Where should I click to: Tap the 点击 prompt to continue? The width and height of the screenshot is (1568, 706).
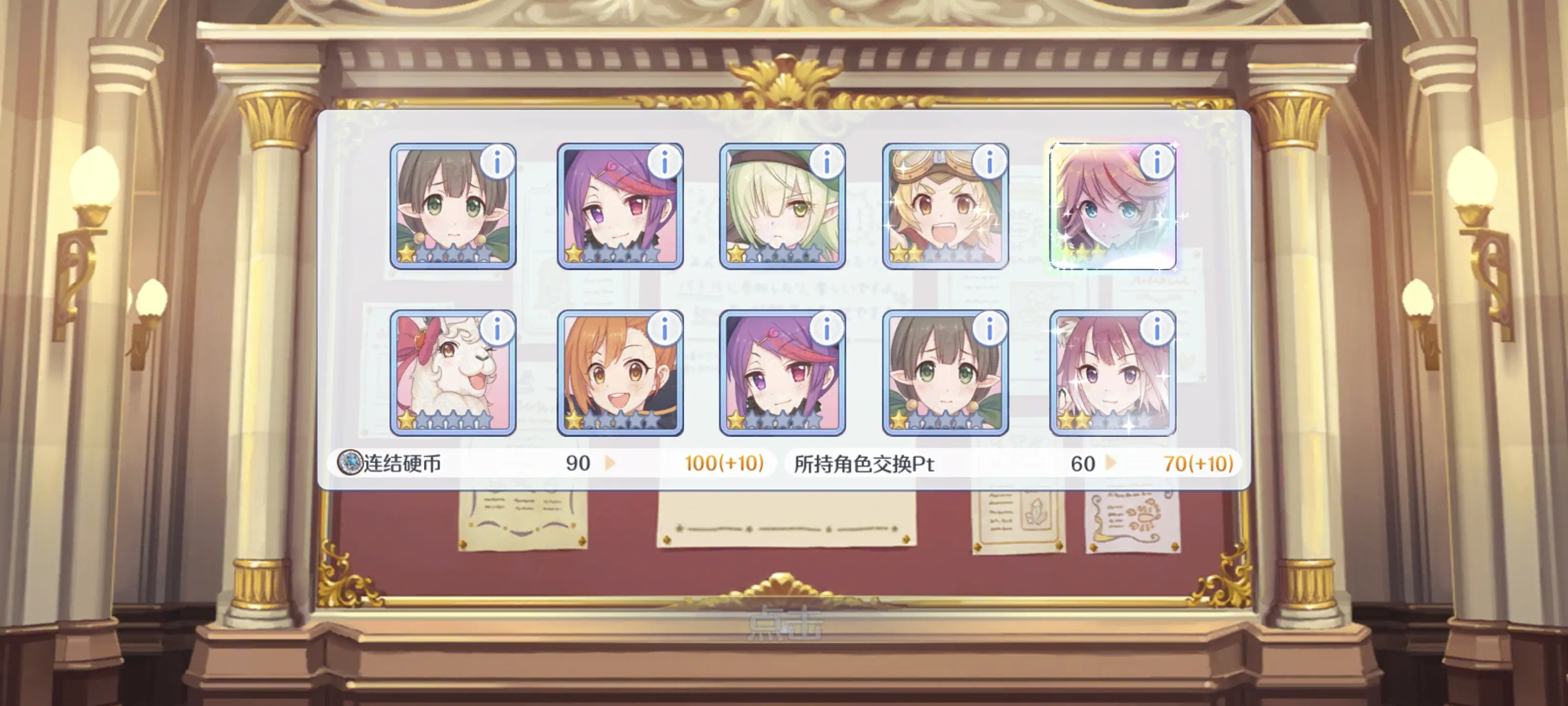pos(785,623)
